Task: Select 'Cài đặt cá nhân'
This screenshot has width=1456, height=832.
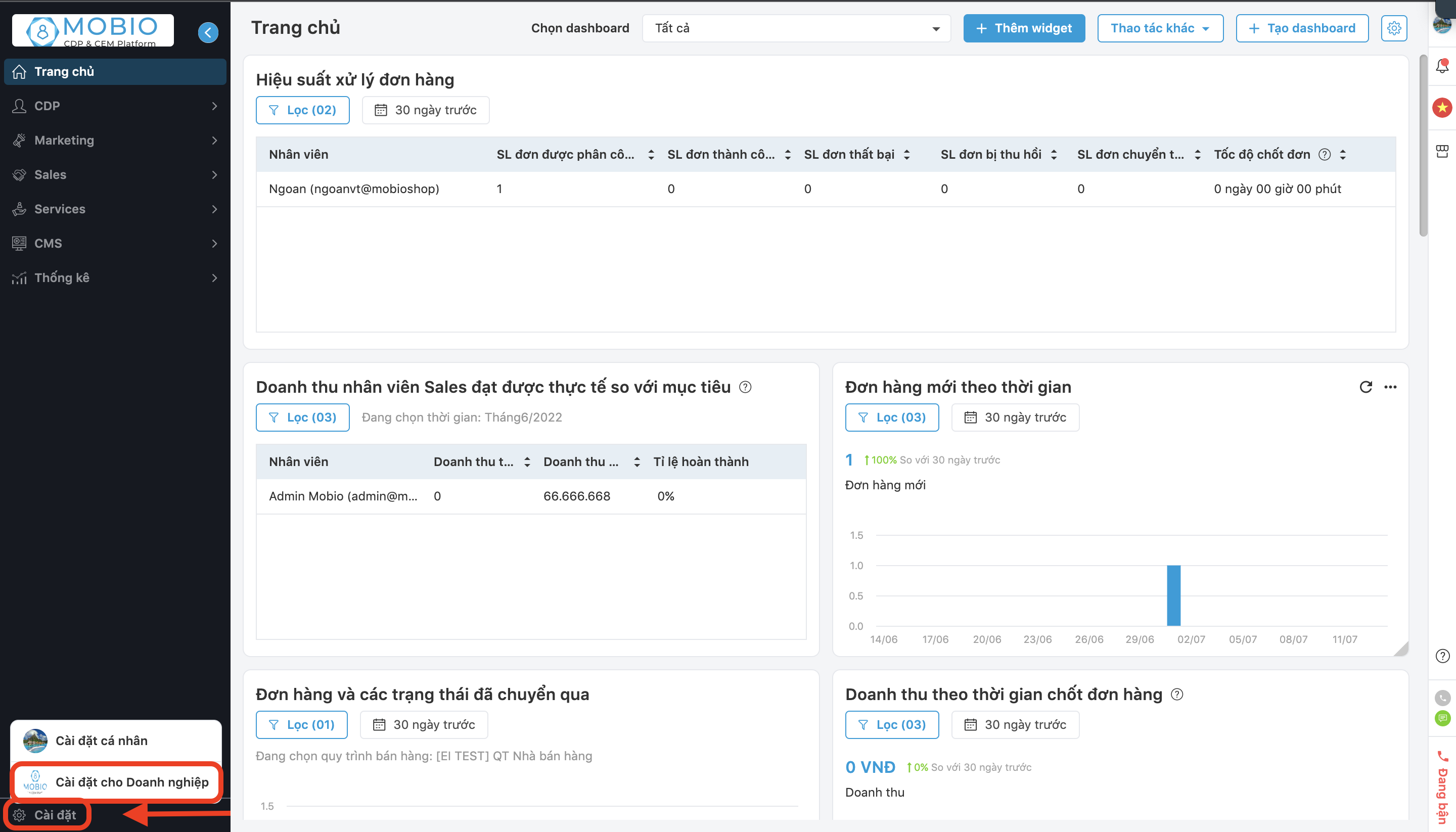Action: 115,741
